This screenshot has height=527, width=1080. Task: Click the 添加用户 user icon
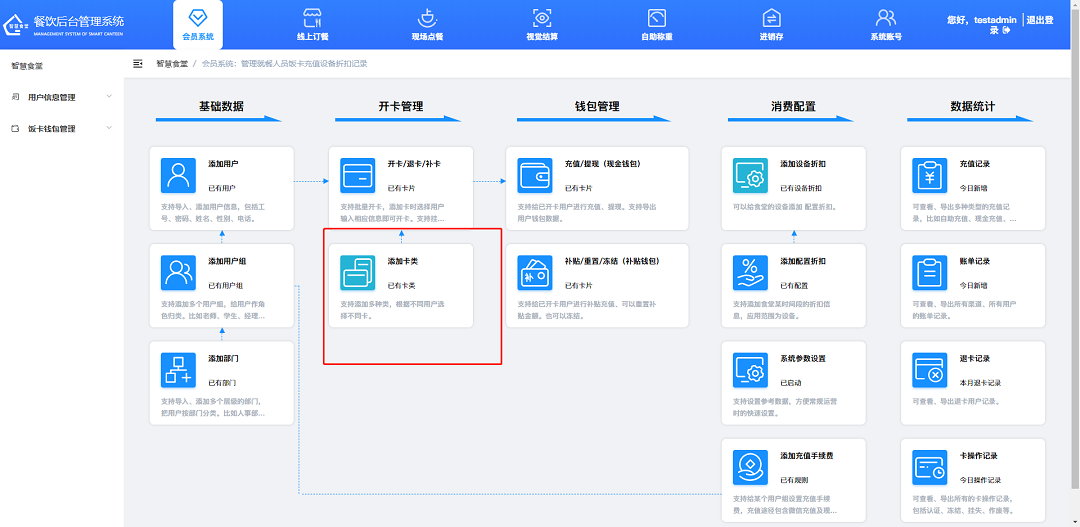coord(179,175)
